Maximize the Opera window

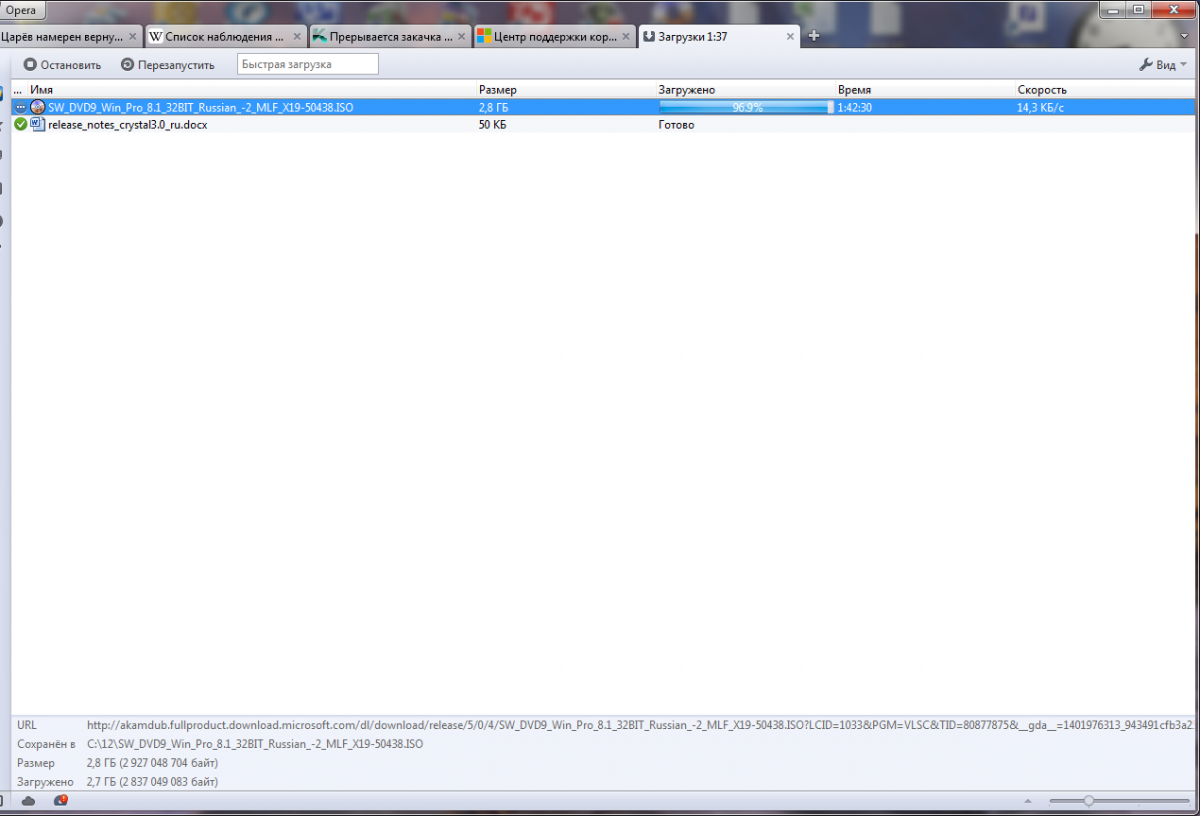[1139, 9]
